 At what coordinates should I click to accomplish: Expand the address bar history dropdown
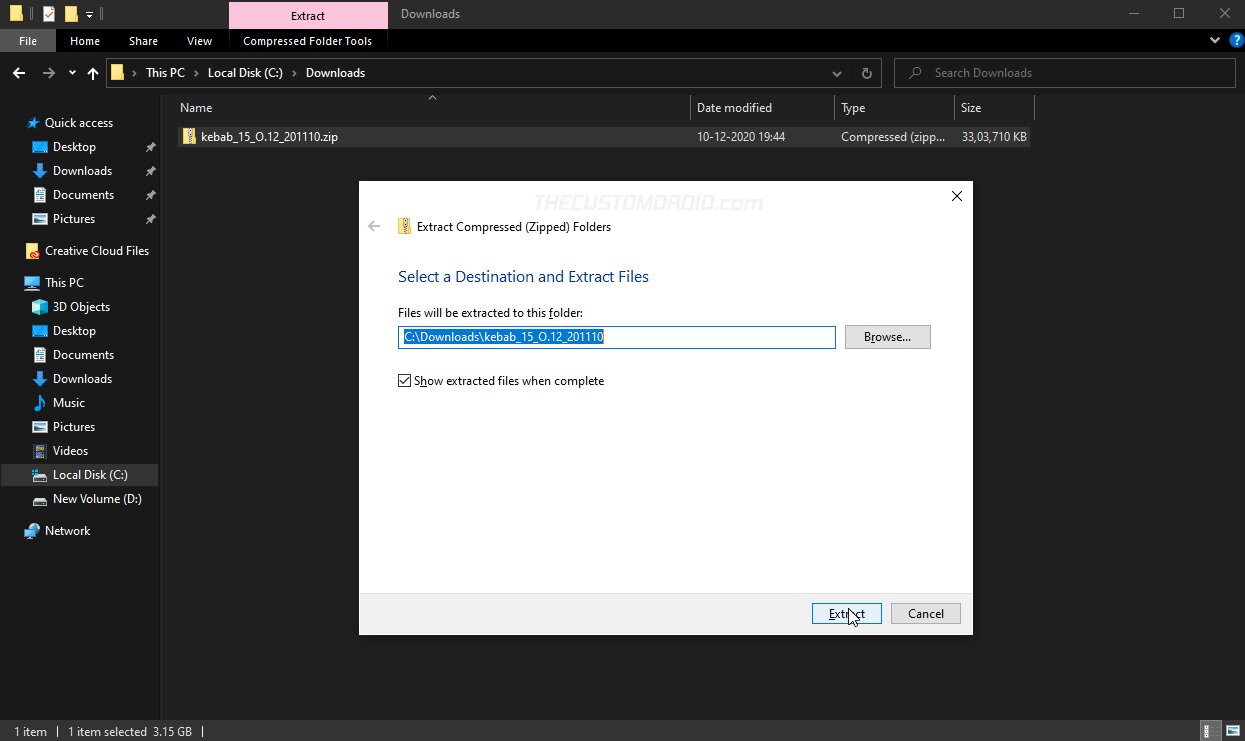click(x=837, y=73)
